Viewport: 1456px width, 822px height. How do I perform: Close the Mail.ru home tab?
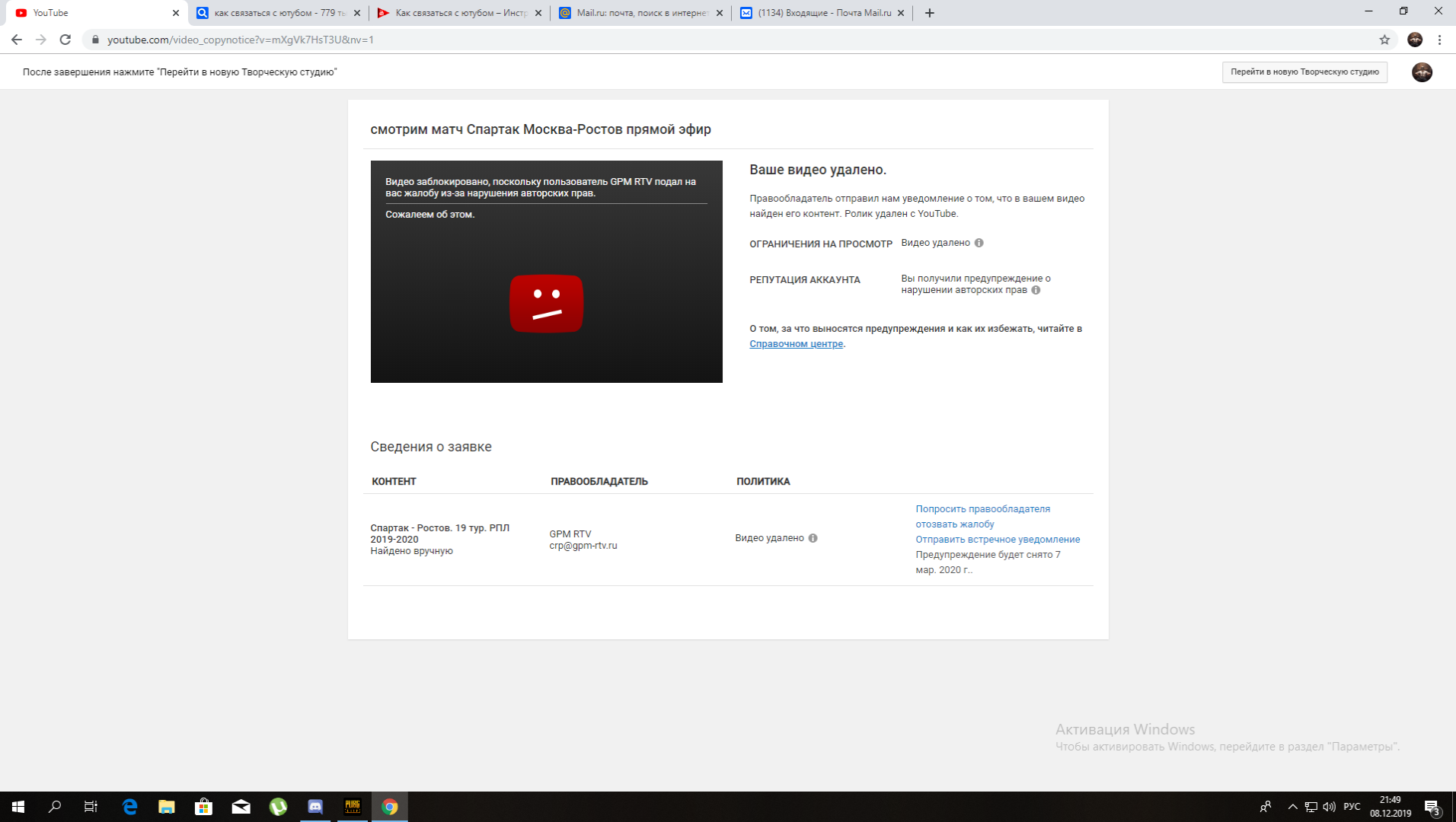coord(720,13)
